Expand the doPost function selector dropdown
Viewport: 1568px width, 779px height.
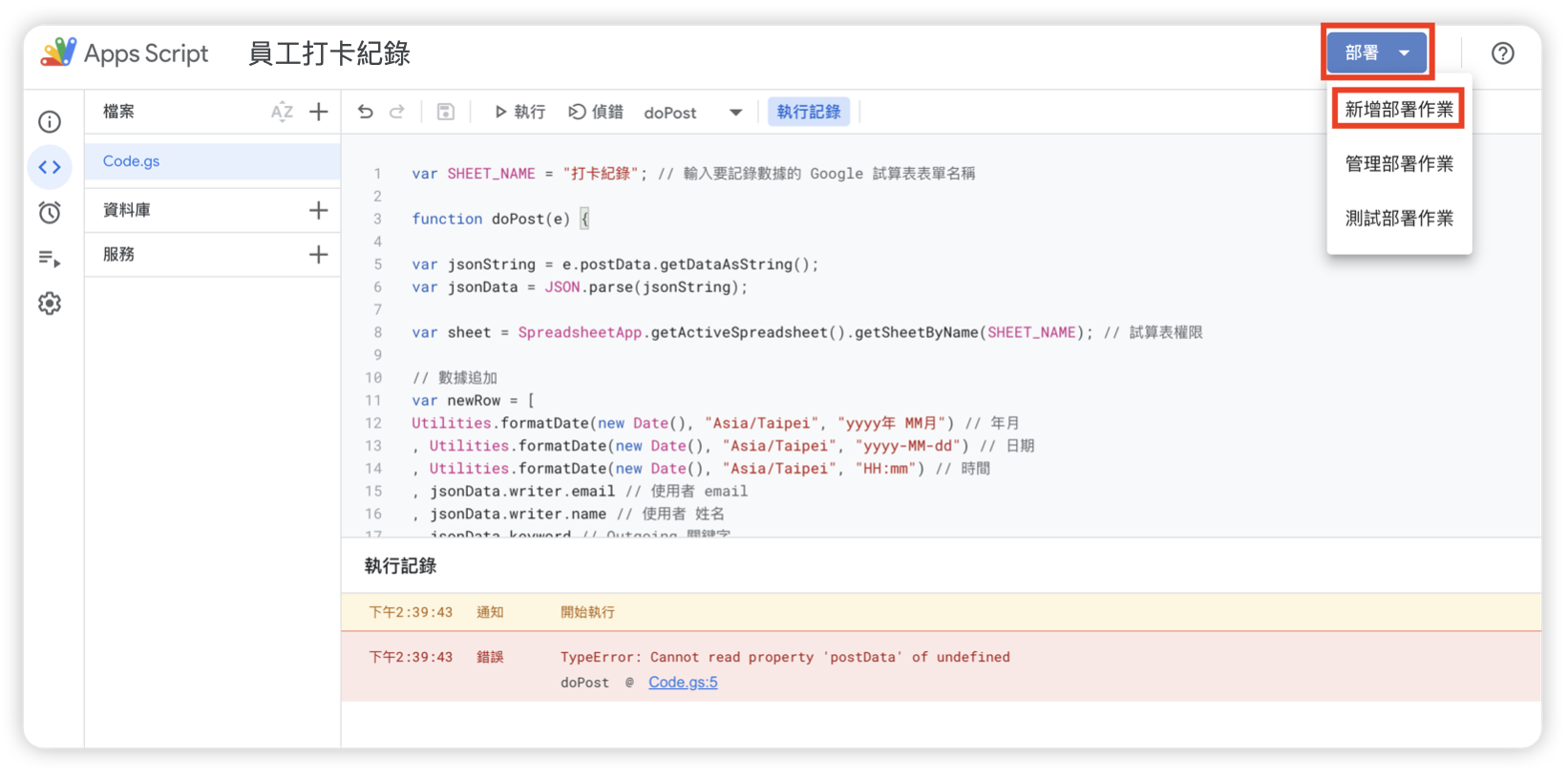[735, 113]
